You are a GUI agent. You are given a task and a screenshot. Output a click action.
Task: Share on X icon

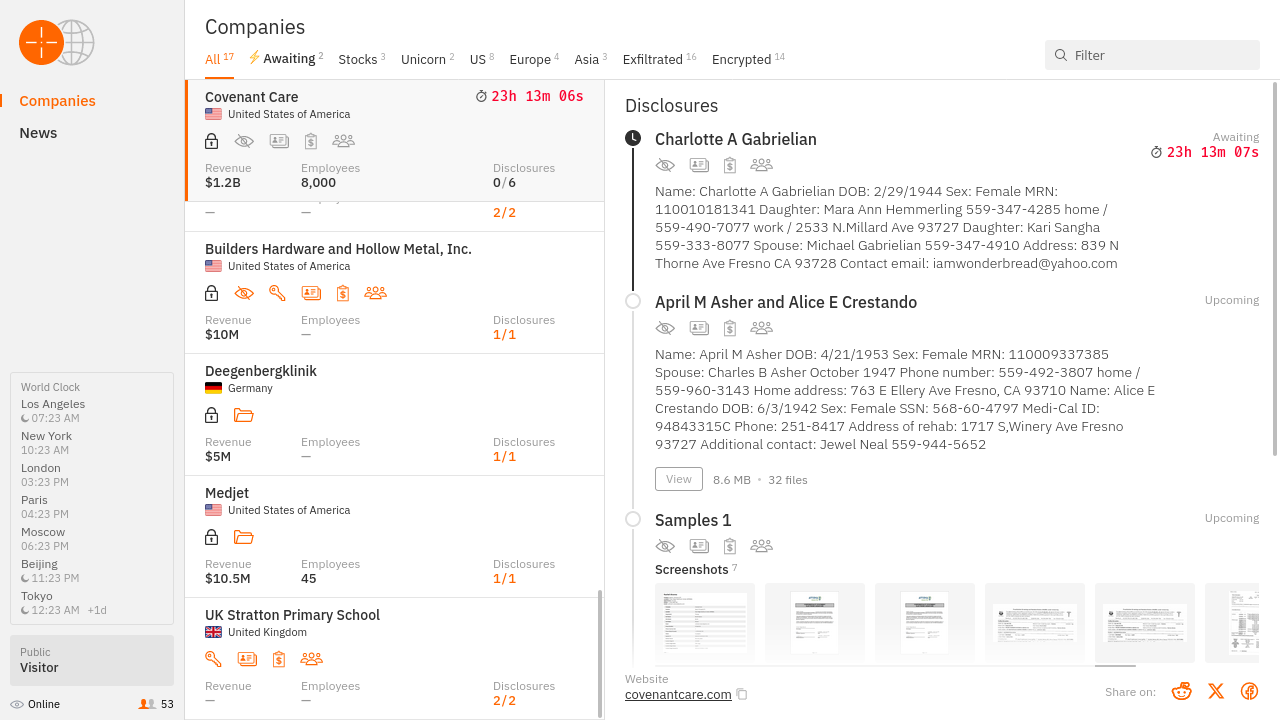(1216, 691)
